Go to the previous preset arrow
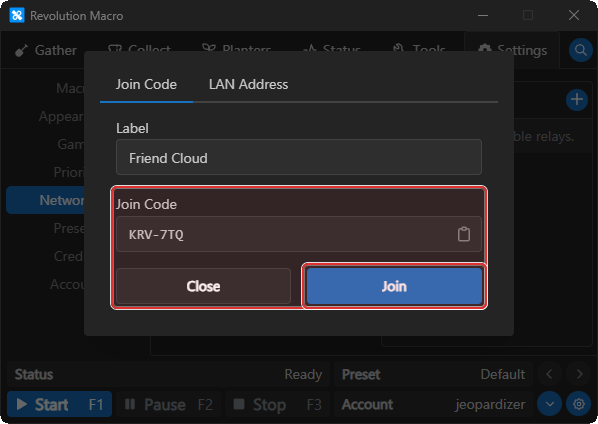Viewport: 598px width, 424px height. [x=549, y=374]
